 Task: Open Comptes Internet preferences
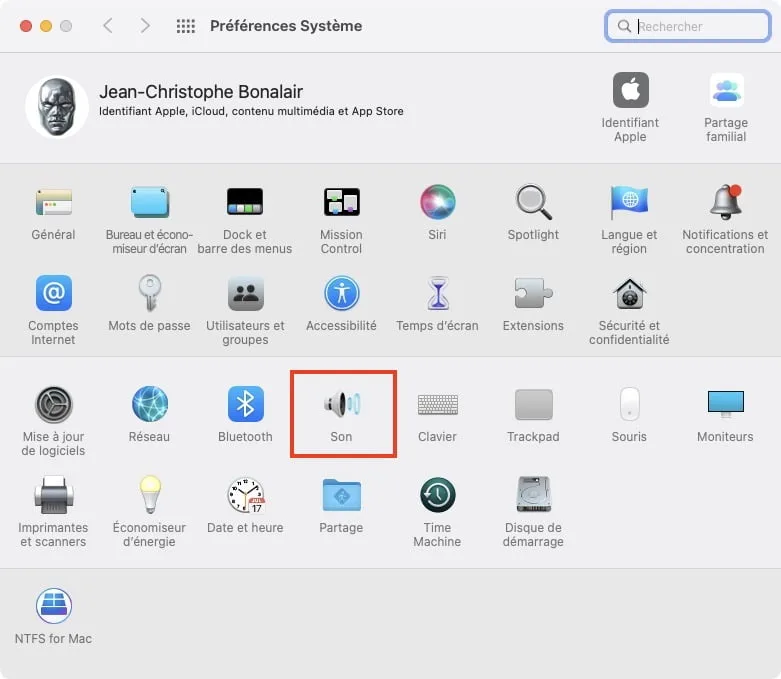tap(53, 293)
